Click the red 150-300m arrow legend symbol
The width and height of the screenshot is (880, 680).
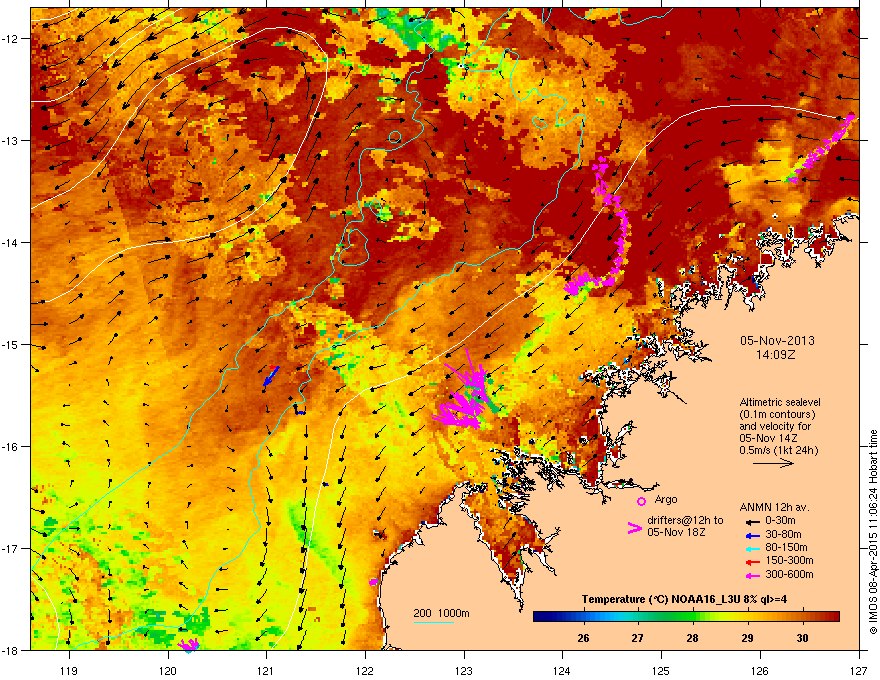coord(751,562)
